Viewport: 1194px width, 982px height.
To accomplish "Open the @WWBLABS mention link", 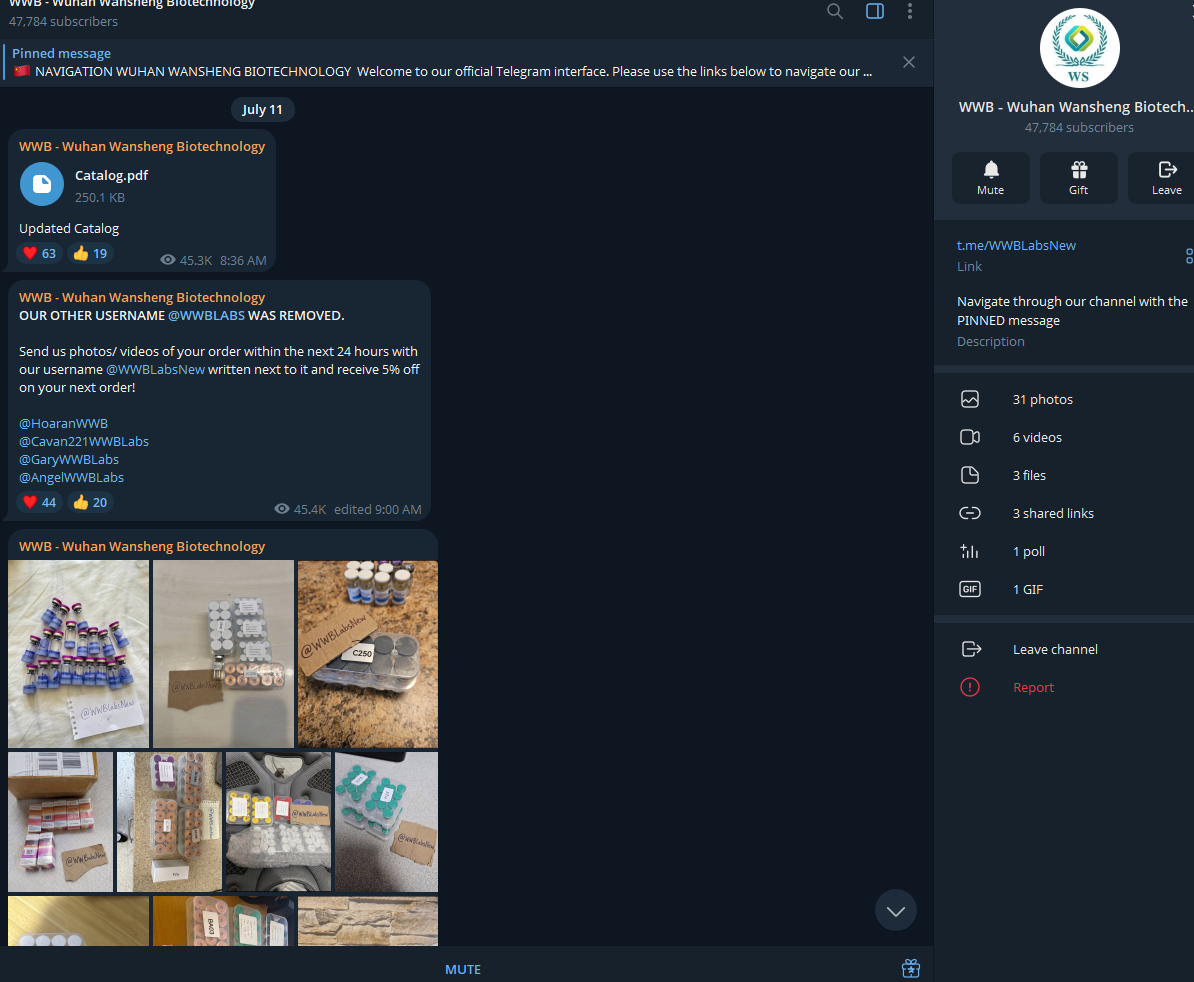I will click(206, 316).
